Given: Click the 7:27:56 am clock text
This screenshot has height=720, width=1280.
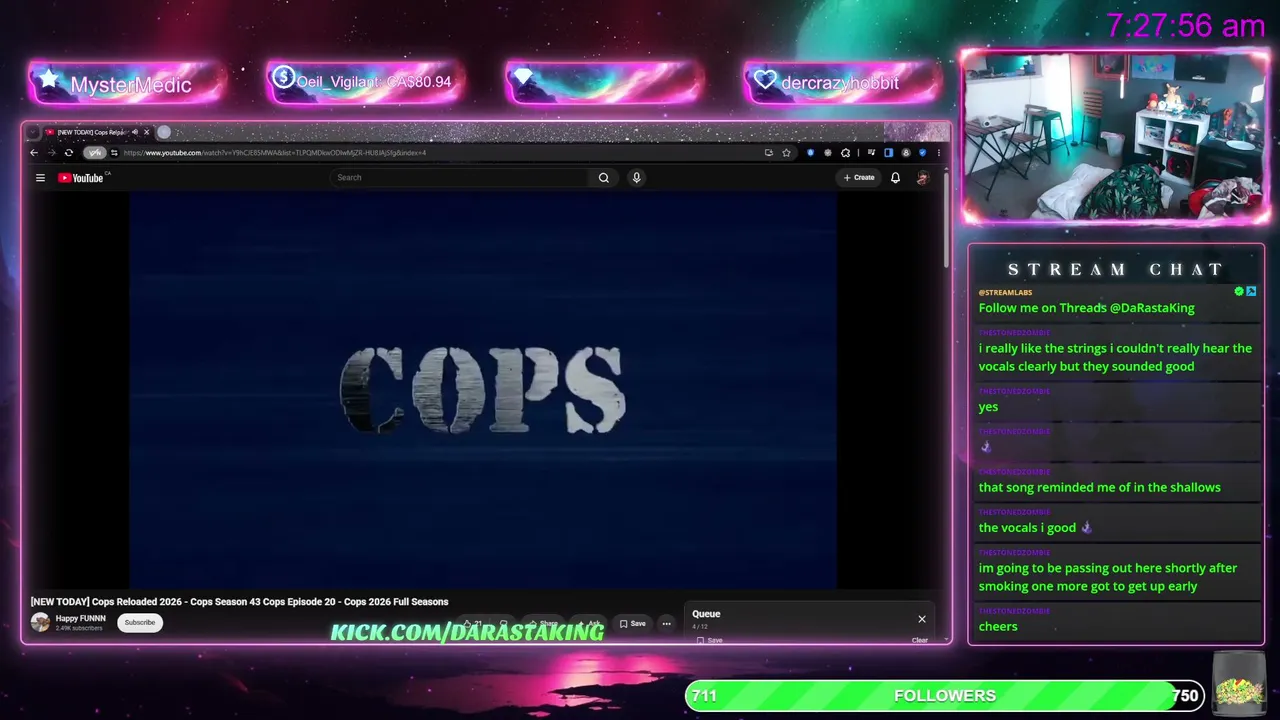Looking at the screenshot, I should tap(1186, 26).
